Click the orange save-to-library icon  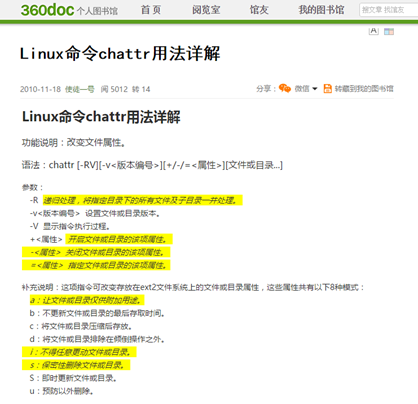tap(327, 88)
